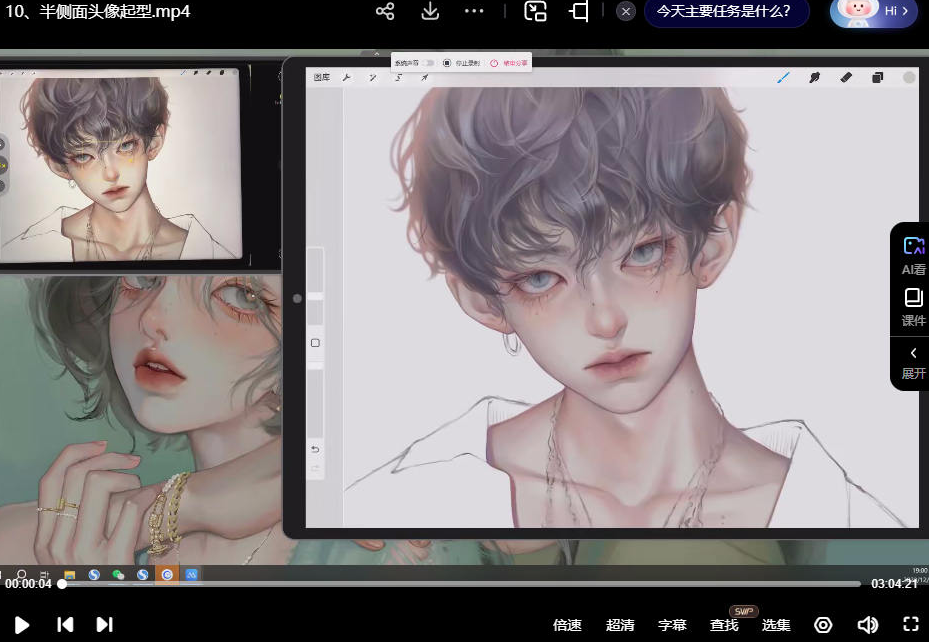Open the 图库 Gallery menu
Viewport: 929px width, 642px height.
pos(322,77)
